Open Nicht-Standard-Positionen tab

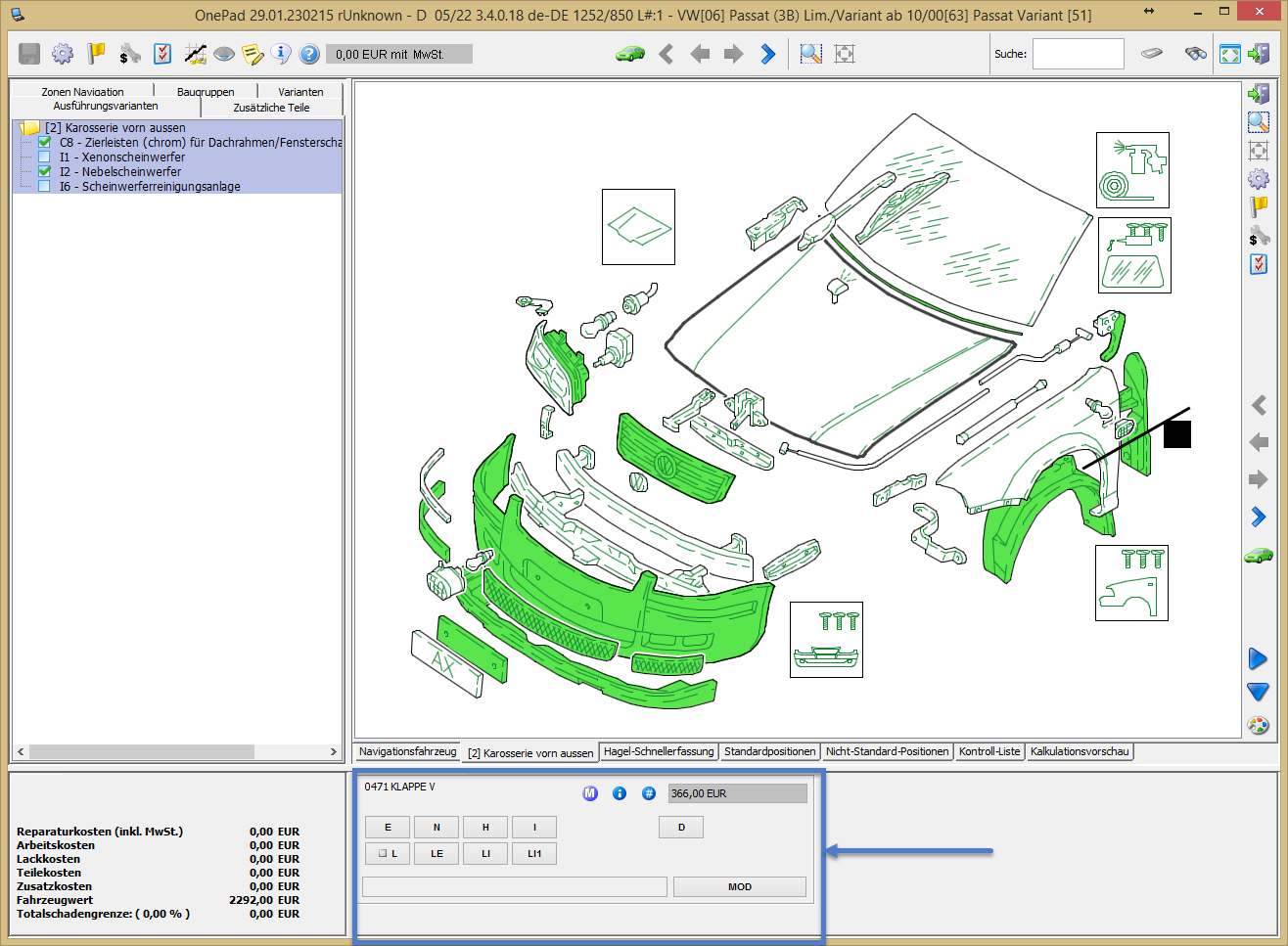888,751
